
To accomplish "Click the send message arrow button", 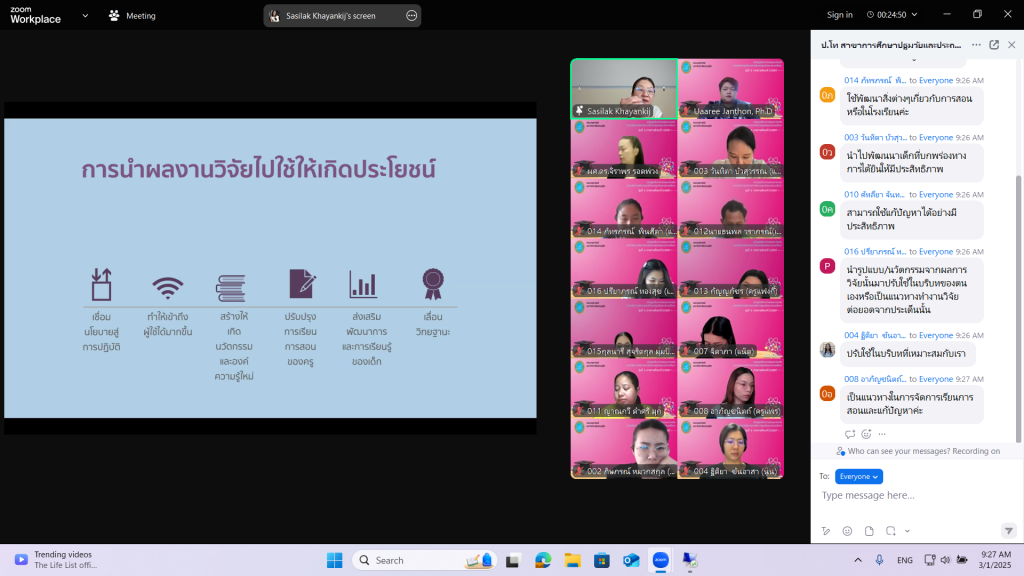I will click(1008, 530).
